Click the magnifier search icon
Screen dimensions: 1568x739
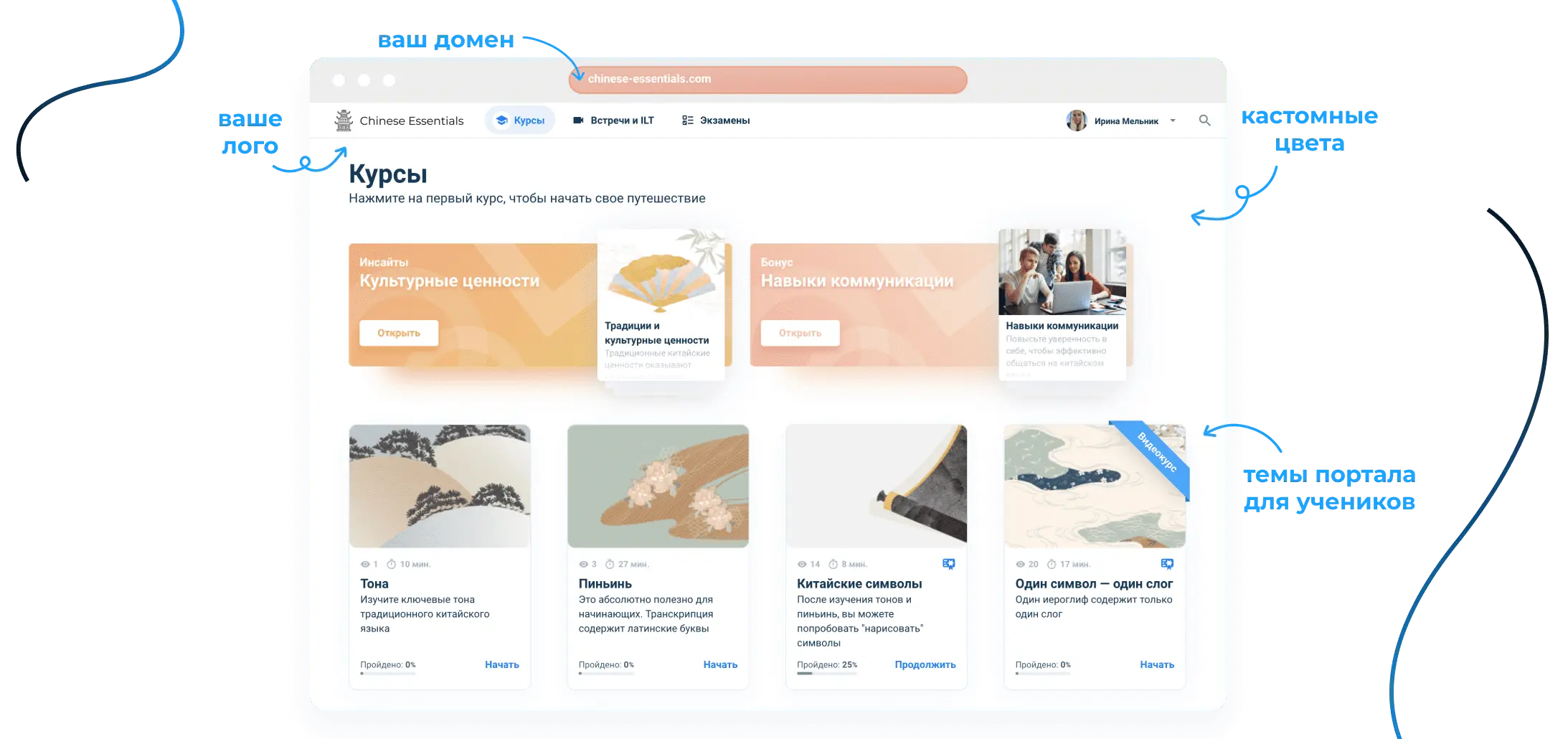[1204, 121]
